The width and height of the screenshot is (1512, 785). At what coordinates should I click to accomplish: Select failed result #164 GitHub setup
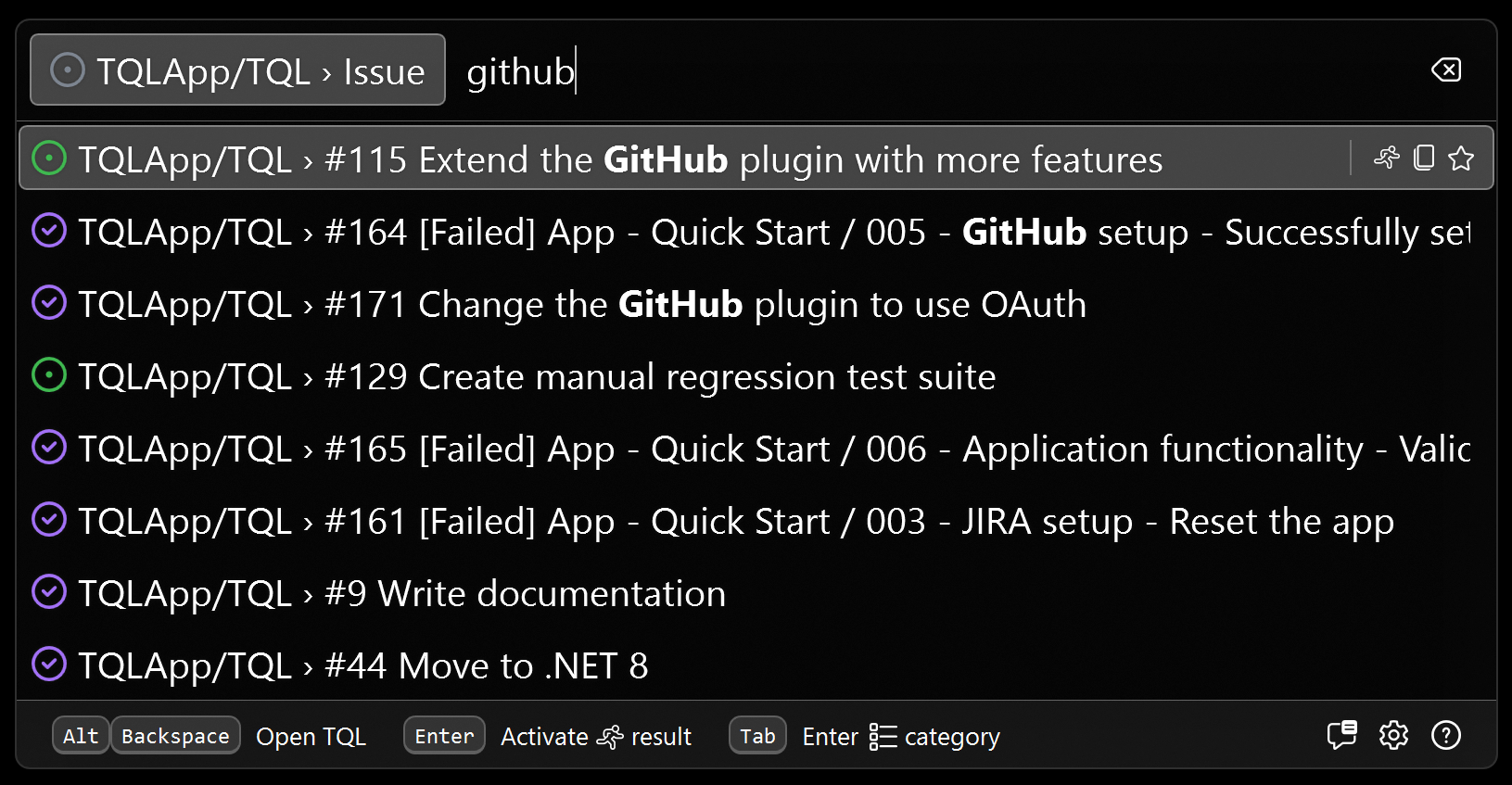[649, 231]
